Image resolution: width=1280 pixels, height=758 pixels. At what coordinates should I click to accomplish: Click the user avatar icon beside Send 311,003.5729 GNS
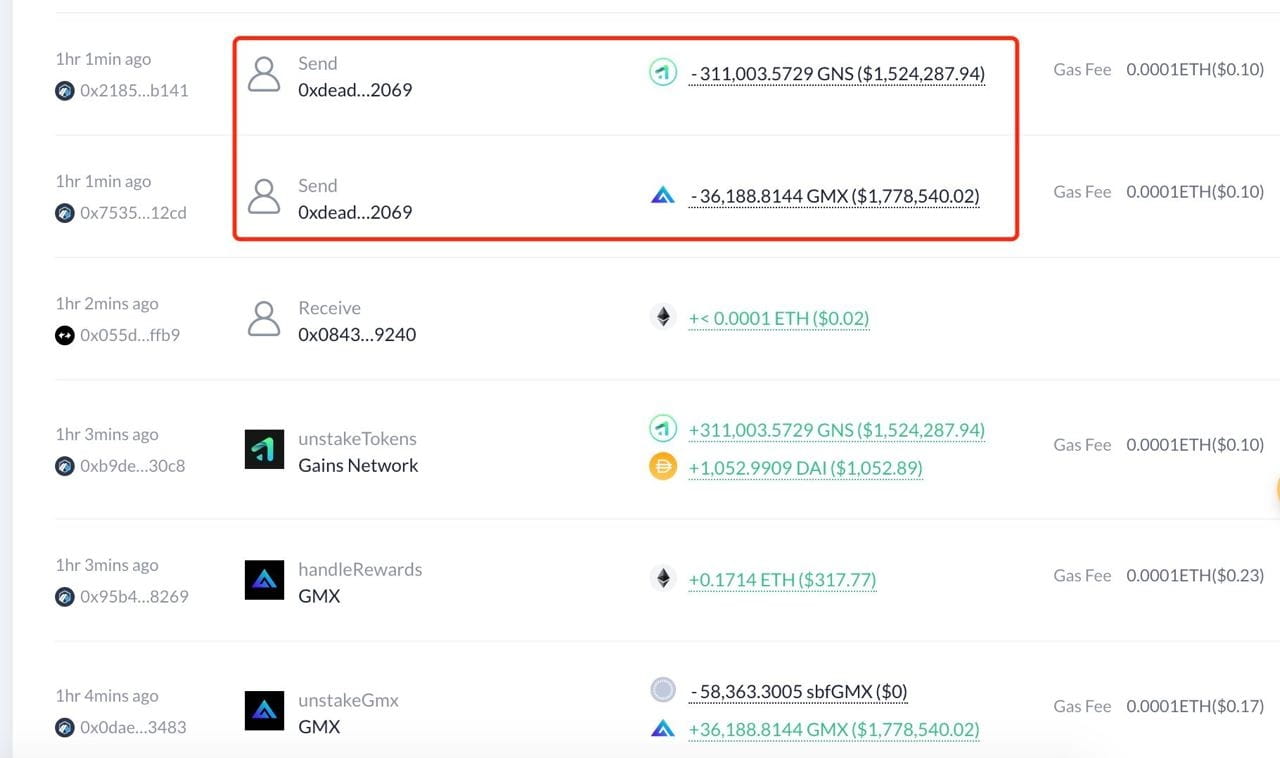(x=264, y=74)
